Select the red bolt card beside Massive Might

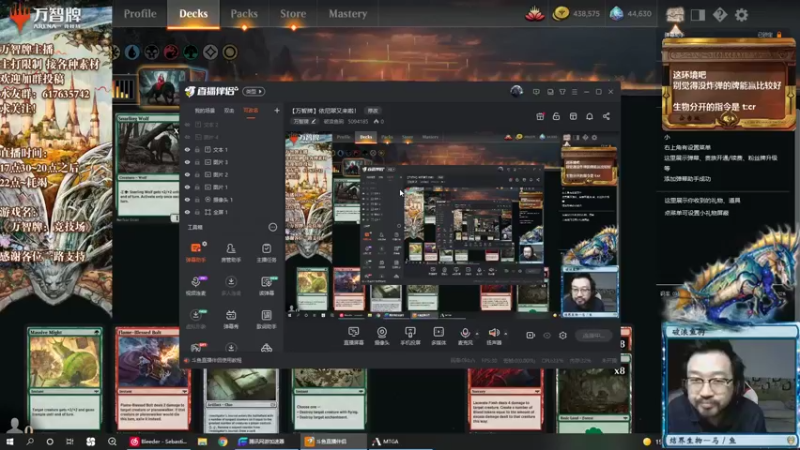click(x=153, y=378)
